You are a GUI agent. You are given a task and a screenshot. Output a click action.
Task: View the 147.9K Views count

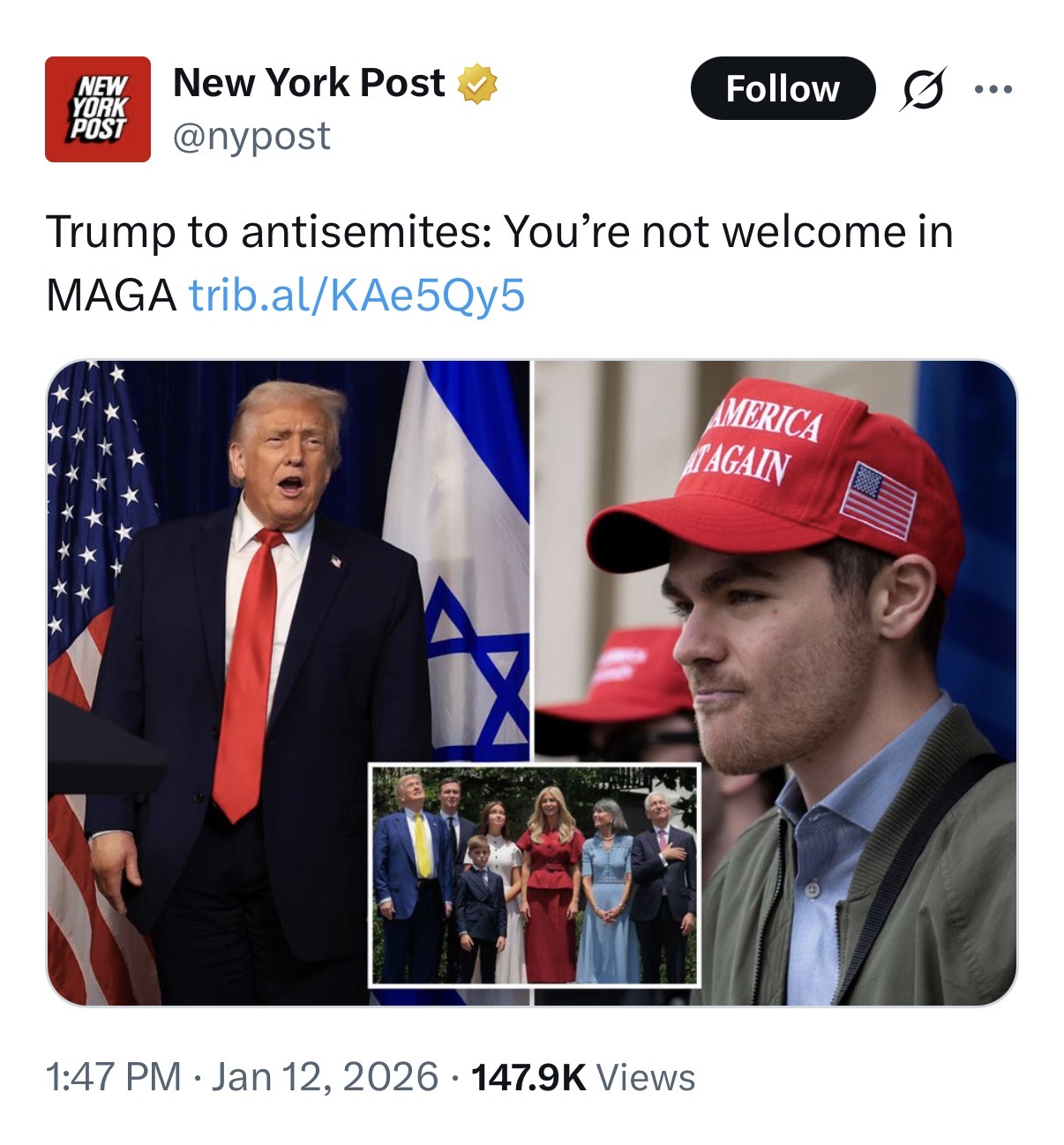[583, 1077]
